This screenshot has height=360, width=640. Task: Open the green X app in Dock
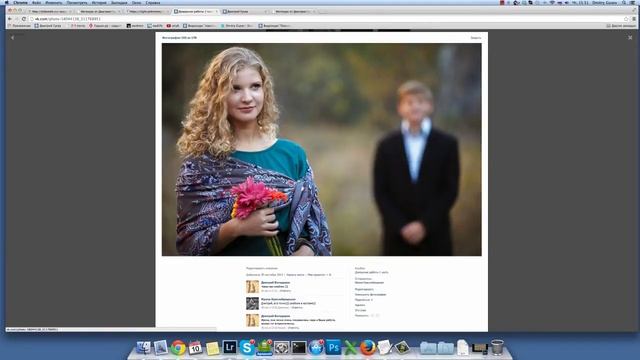coord(351,347)
